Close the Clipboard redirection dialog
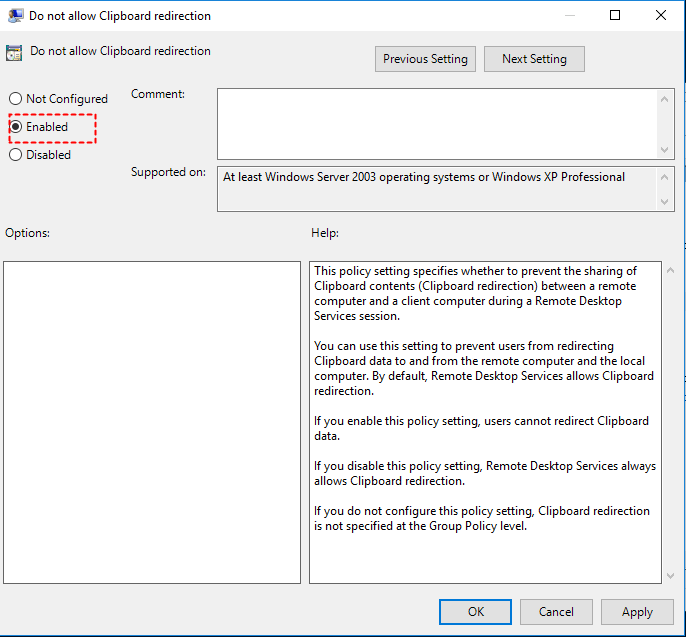Image resolution: width=686 pixels, height=637 pixels. 661,15
